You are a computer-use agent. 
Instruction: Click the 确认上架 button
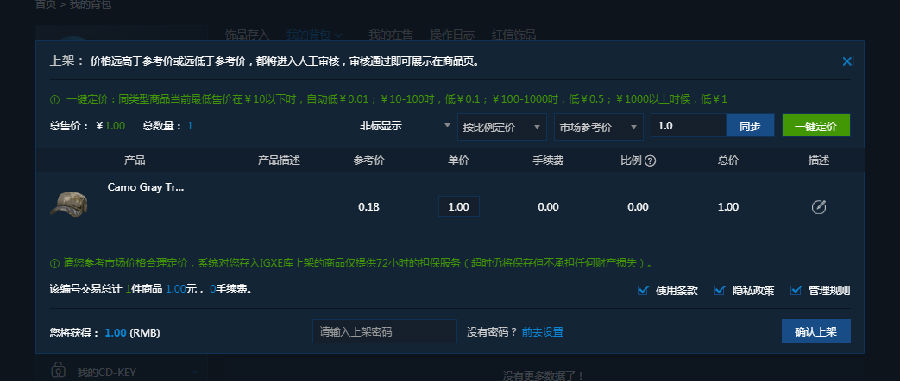[x=816, y=331]
